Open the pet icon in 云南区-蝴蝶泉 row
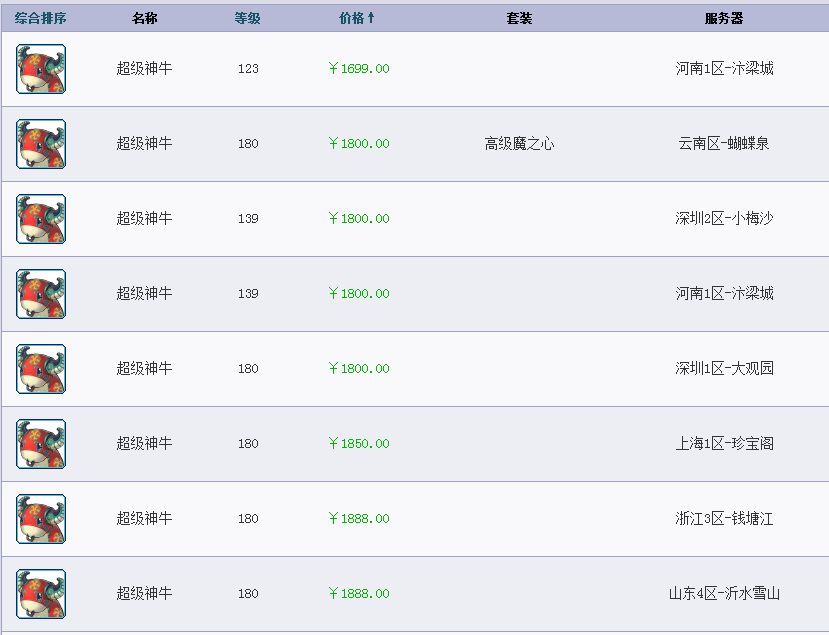This screenshot has width=829, height=635. coord(41,144)
